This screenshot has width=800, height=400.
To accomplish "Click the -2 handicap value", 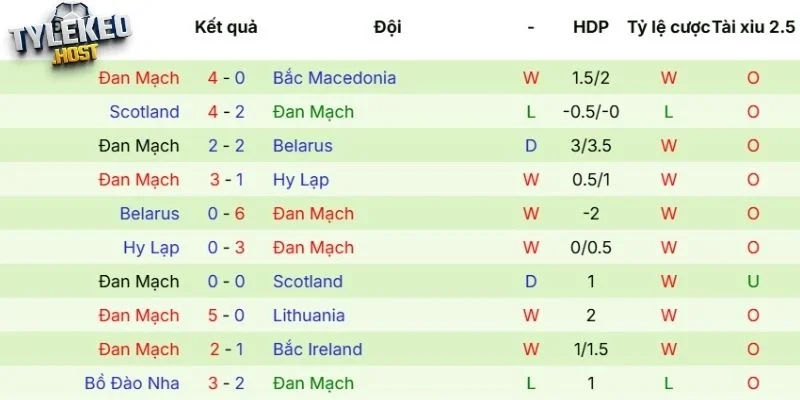I will (x=591, y=214).
